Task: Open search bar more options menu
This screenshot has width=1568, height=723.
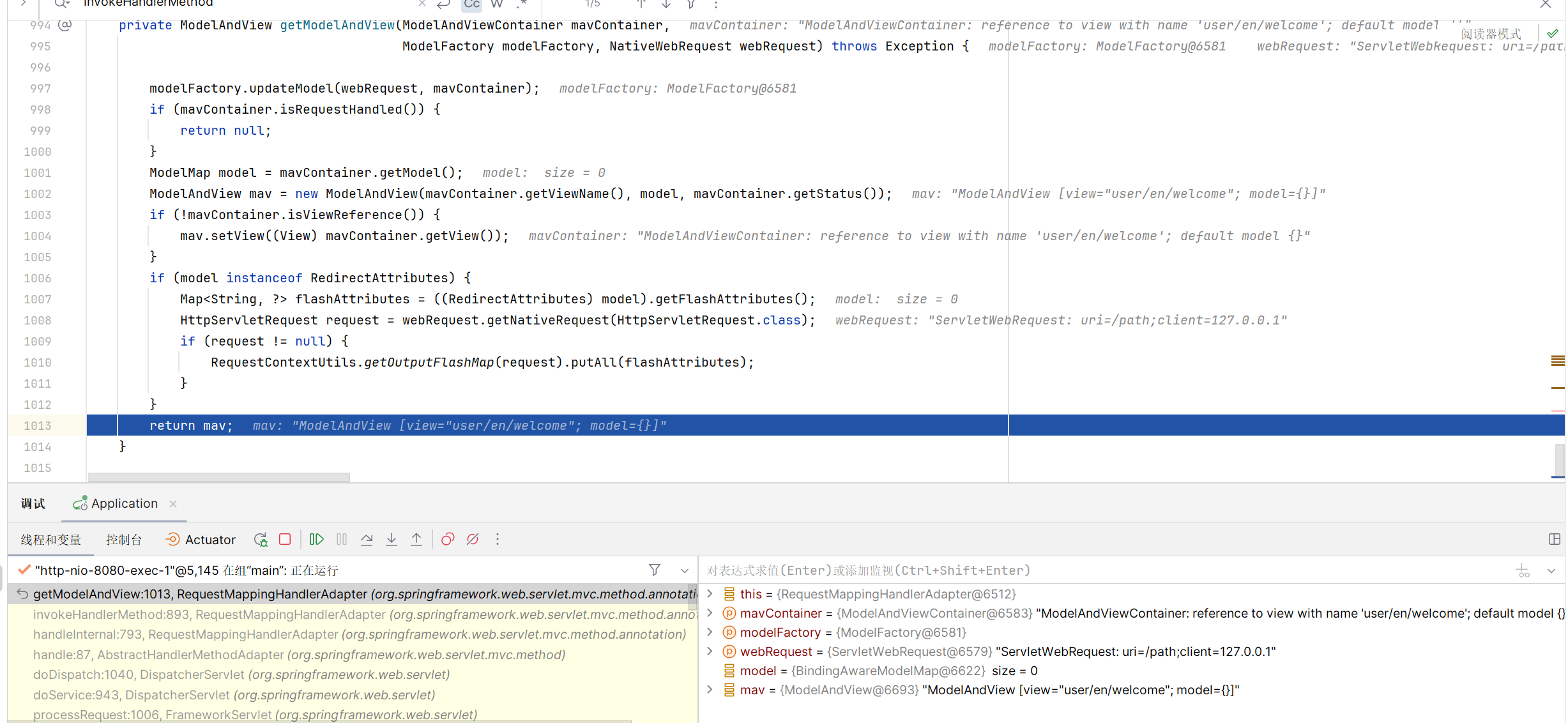Action: pyautogui.click(x=716, y=4)
